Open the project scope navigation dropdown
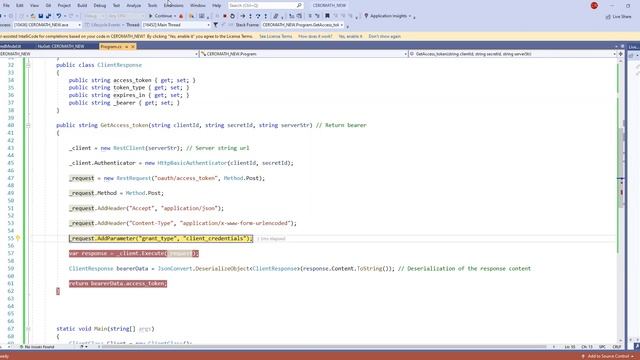This screenshot has height=360, width=640. coord(99,54)
